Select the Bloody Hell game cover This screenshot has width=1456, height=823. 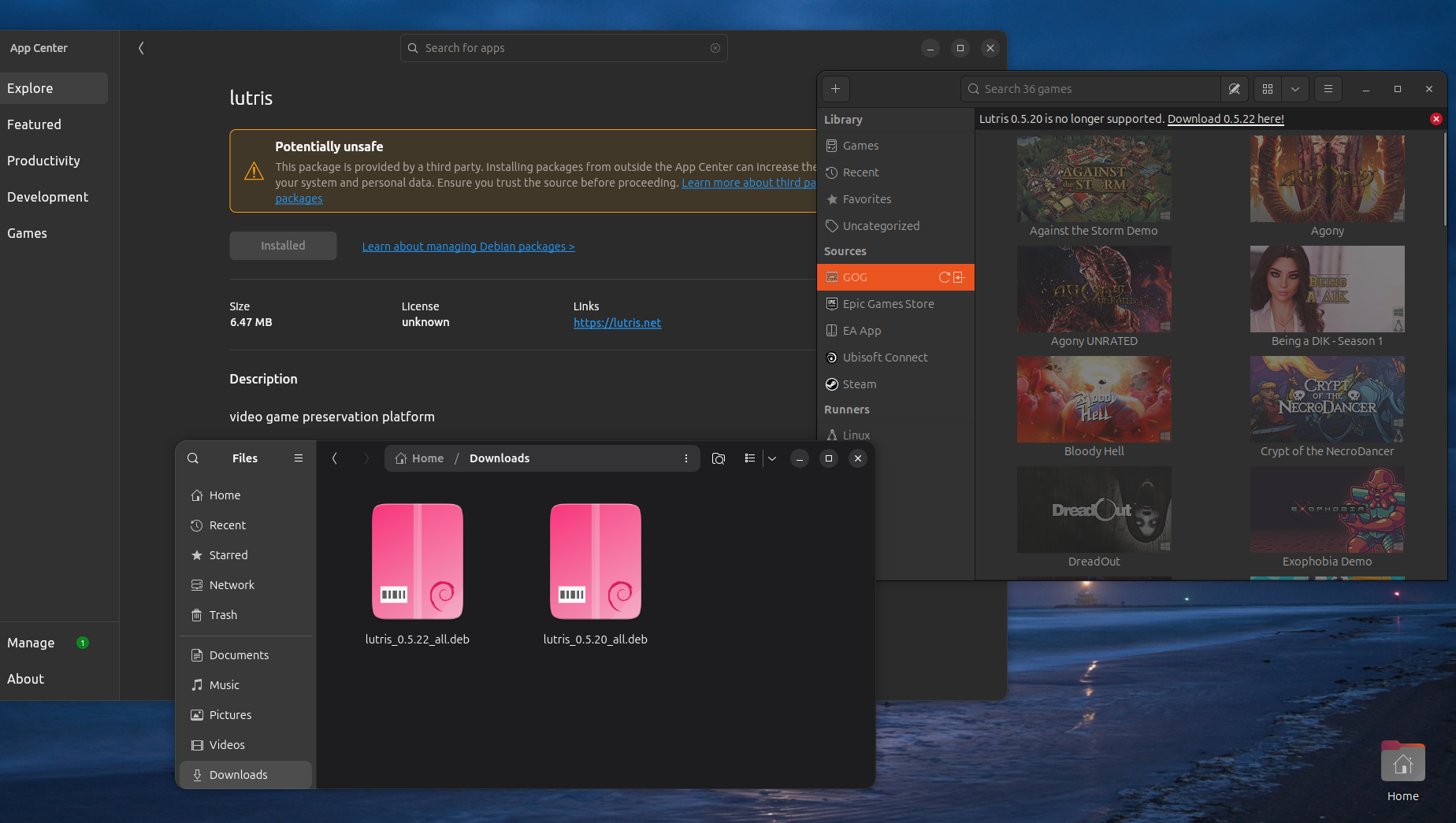coord(1094,399)
